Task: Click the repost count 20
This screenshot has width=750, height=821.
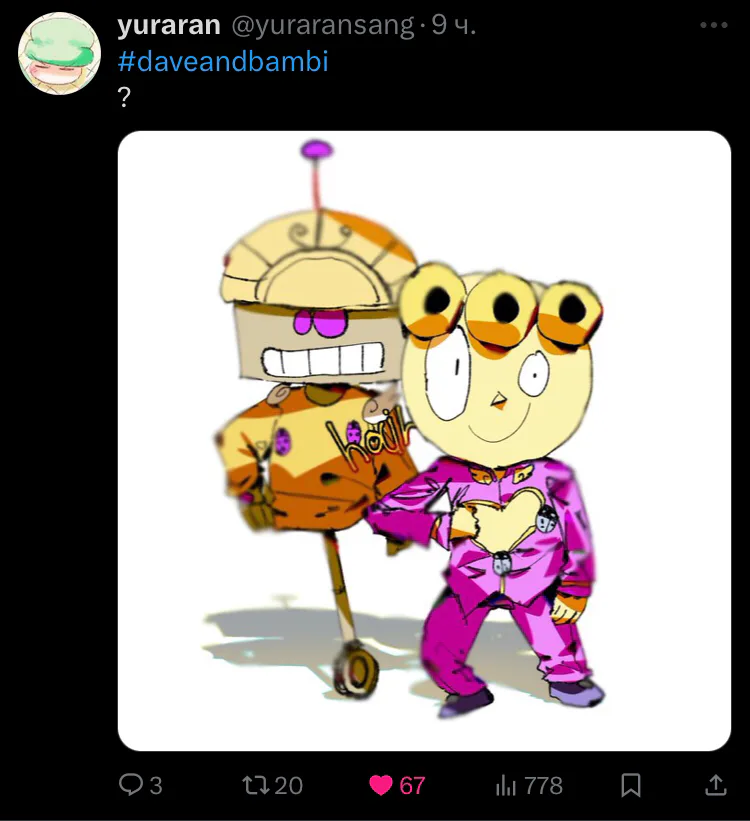Action: click(x=289, y=785)
